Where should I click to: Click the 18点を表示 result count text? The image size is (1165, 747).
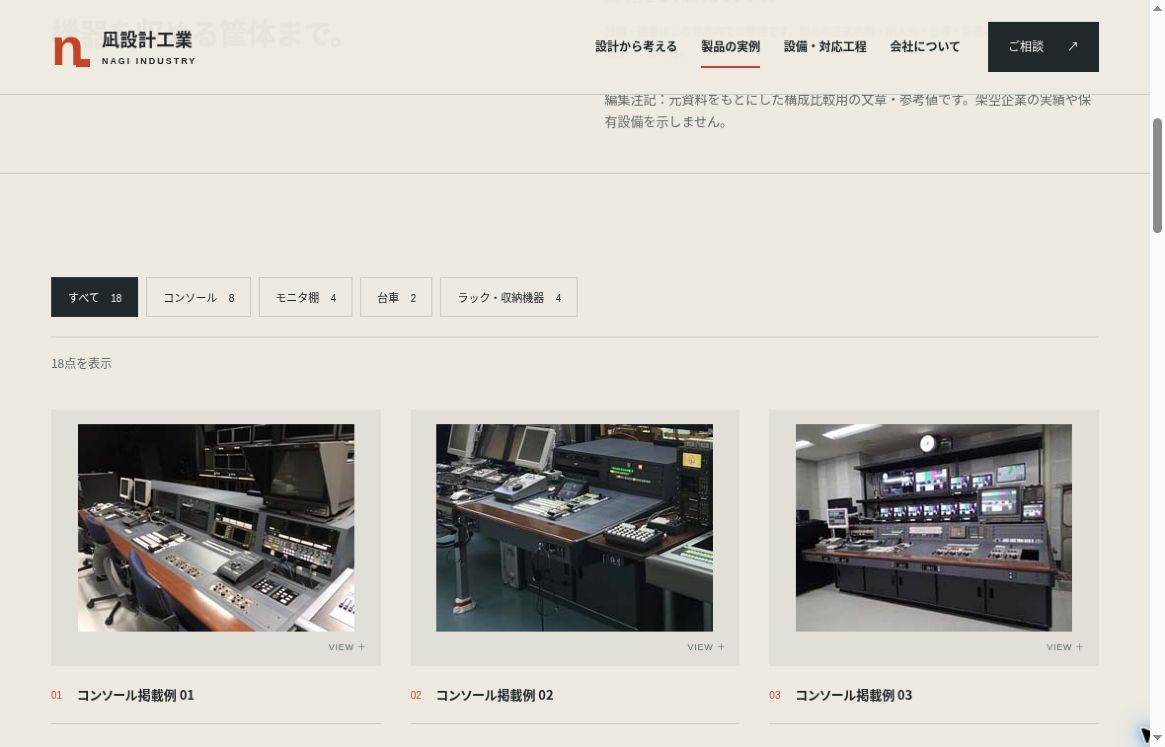point(82,363)
